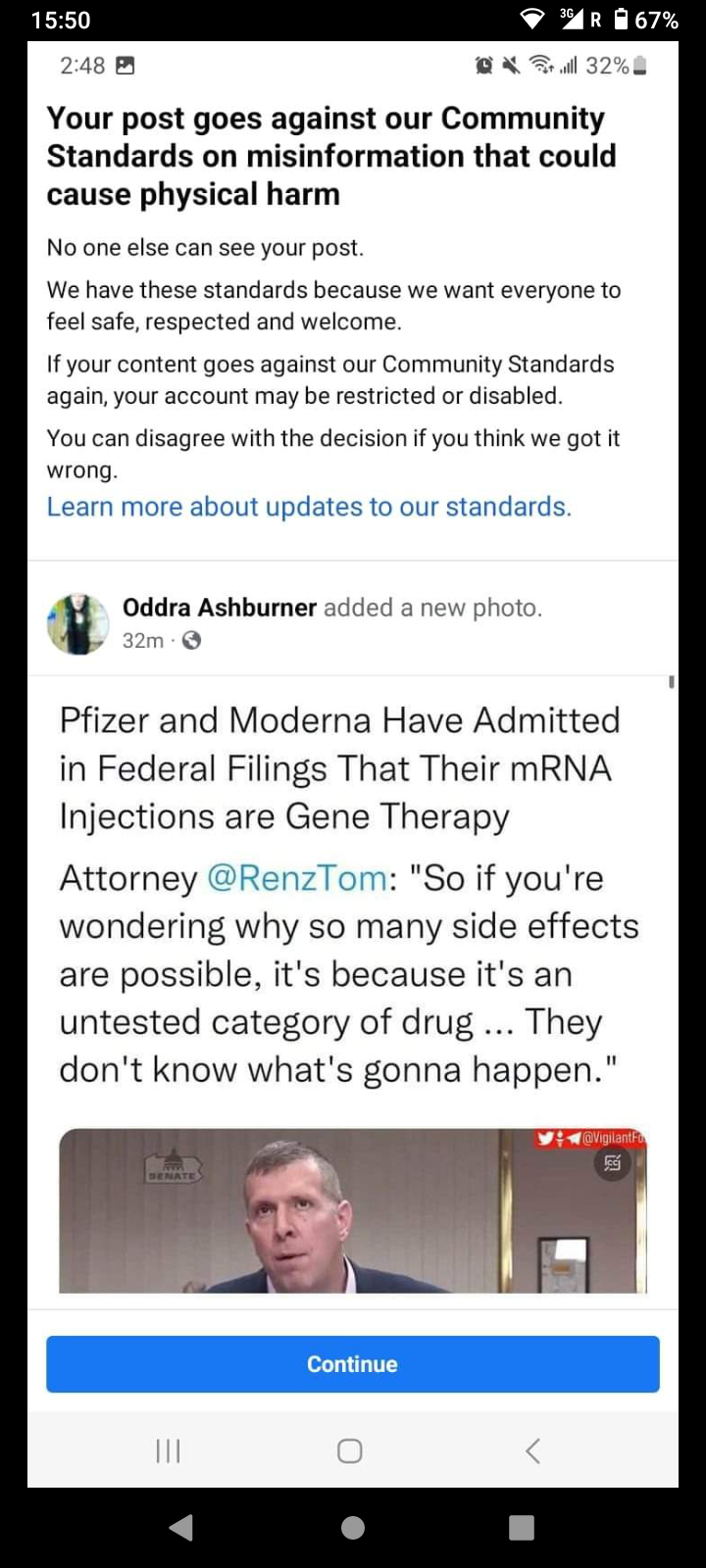The width and height of the screenshot is (706, 1568).
Task: Tap the 32m post timestamp
Action: point(142,641)
